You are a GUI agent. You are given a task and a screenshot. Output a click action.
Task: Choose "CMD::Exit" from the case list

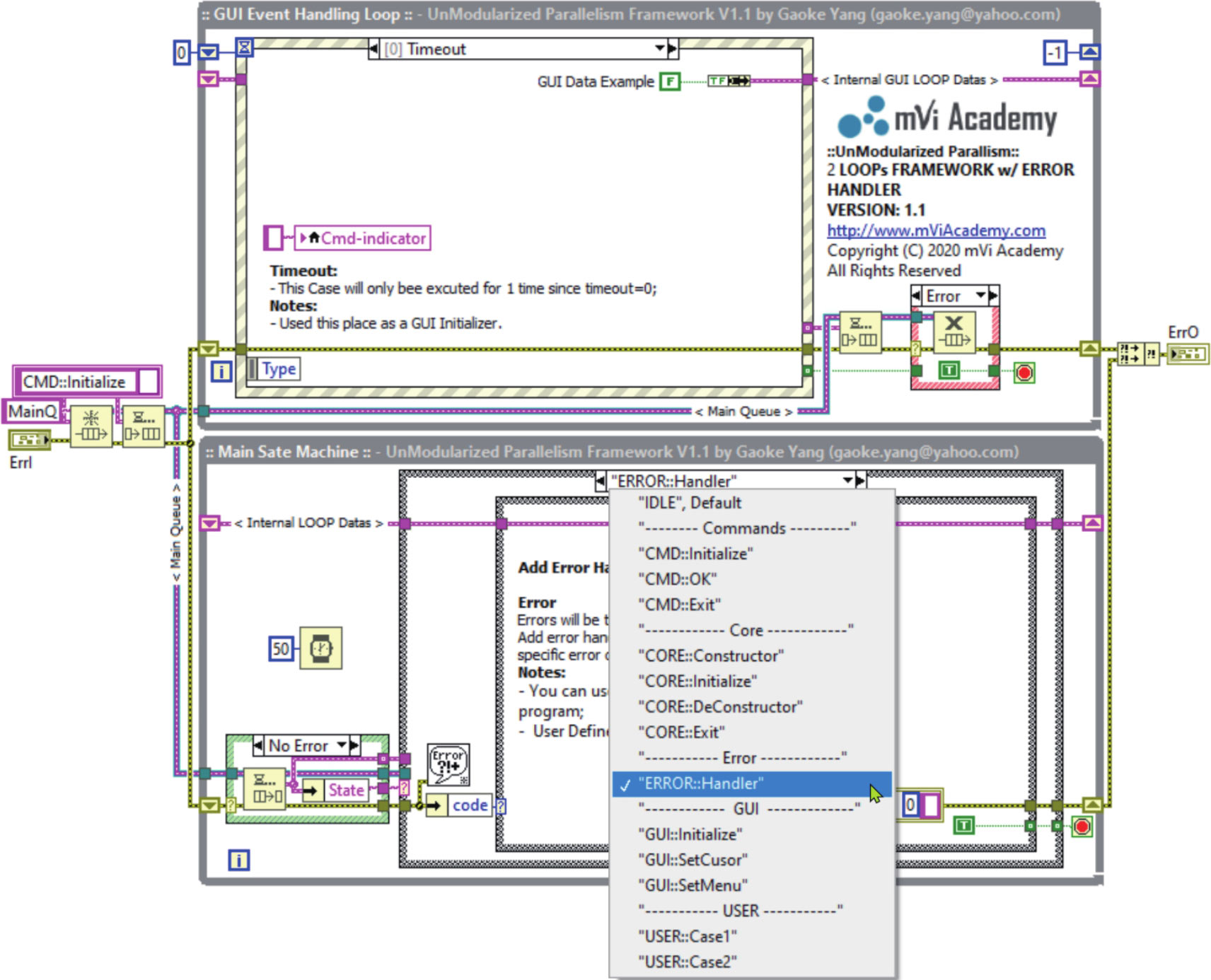(679, 605)
